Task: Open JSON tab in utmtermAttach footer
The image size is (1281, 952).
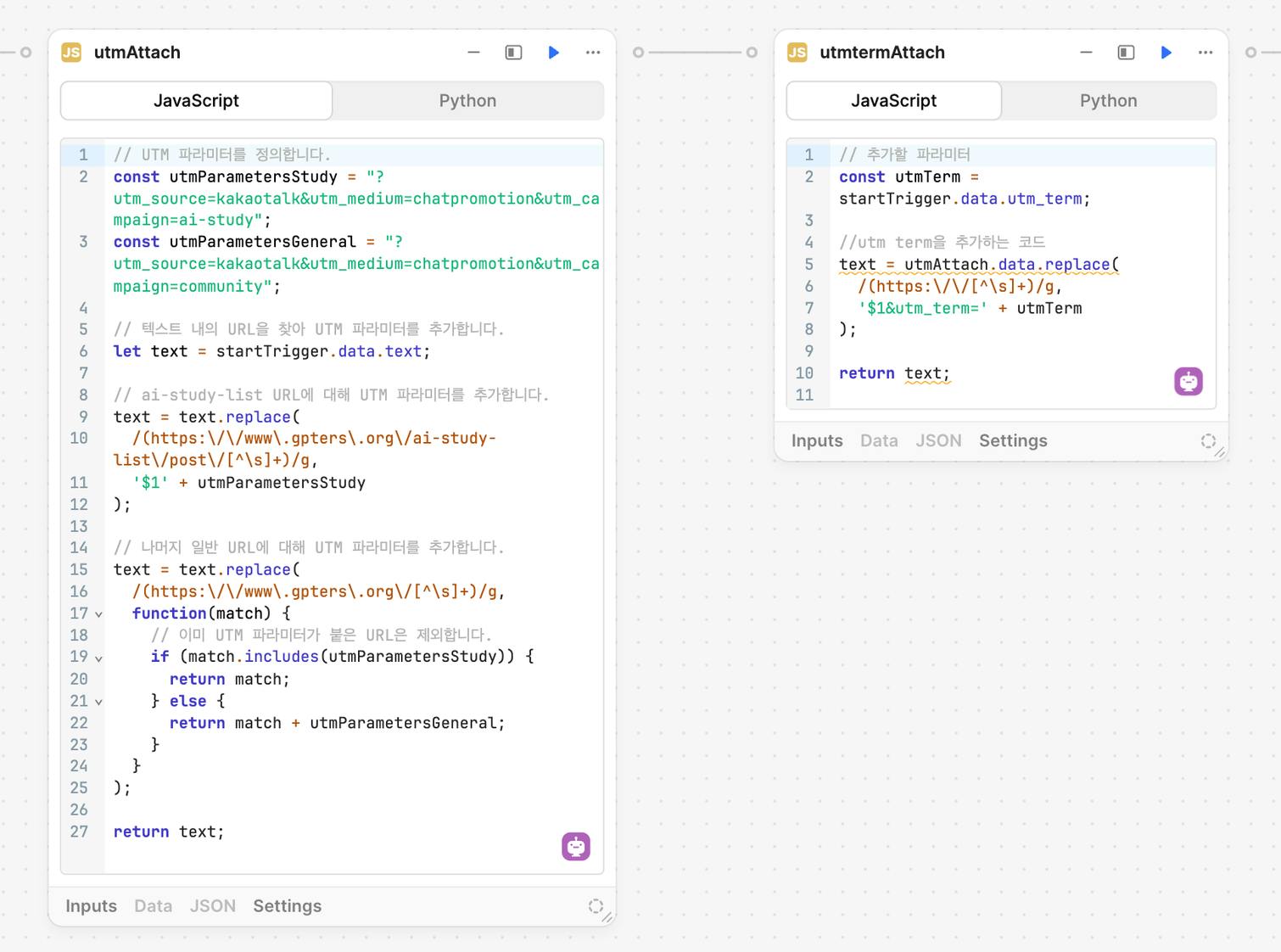Action: tap(938, 440)
